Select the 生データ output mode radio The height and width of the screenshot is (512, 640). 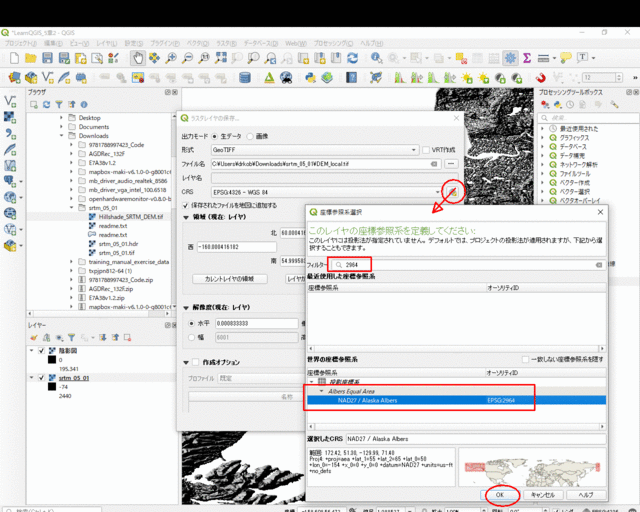[214, 136]
